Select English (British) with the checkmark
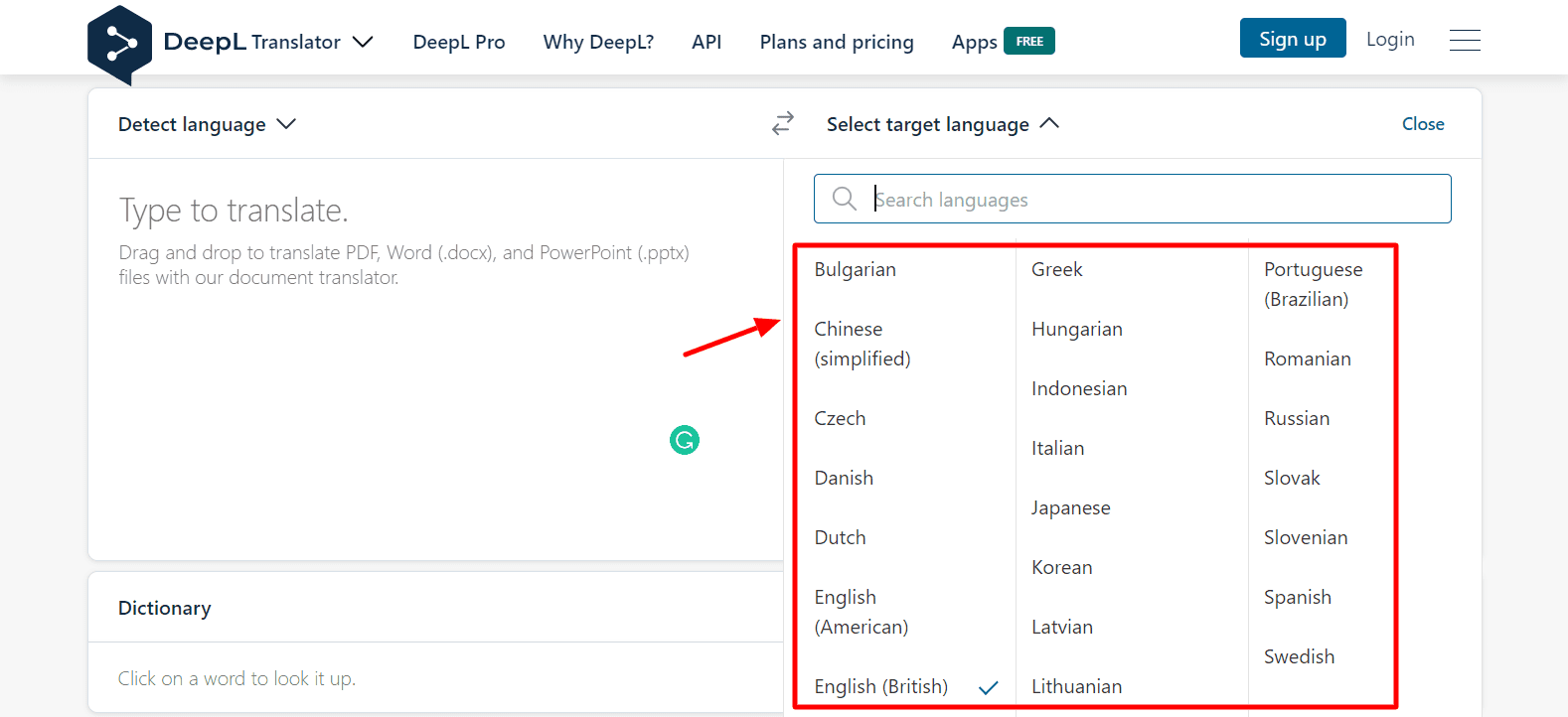The image size is (1568, 717). (x=881, y=686)
